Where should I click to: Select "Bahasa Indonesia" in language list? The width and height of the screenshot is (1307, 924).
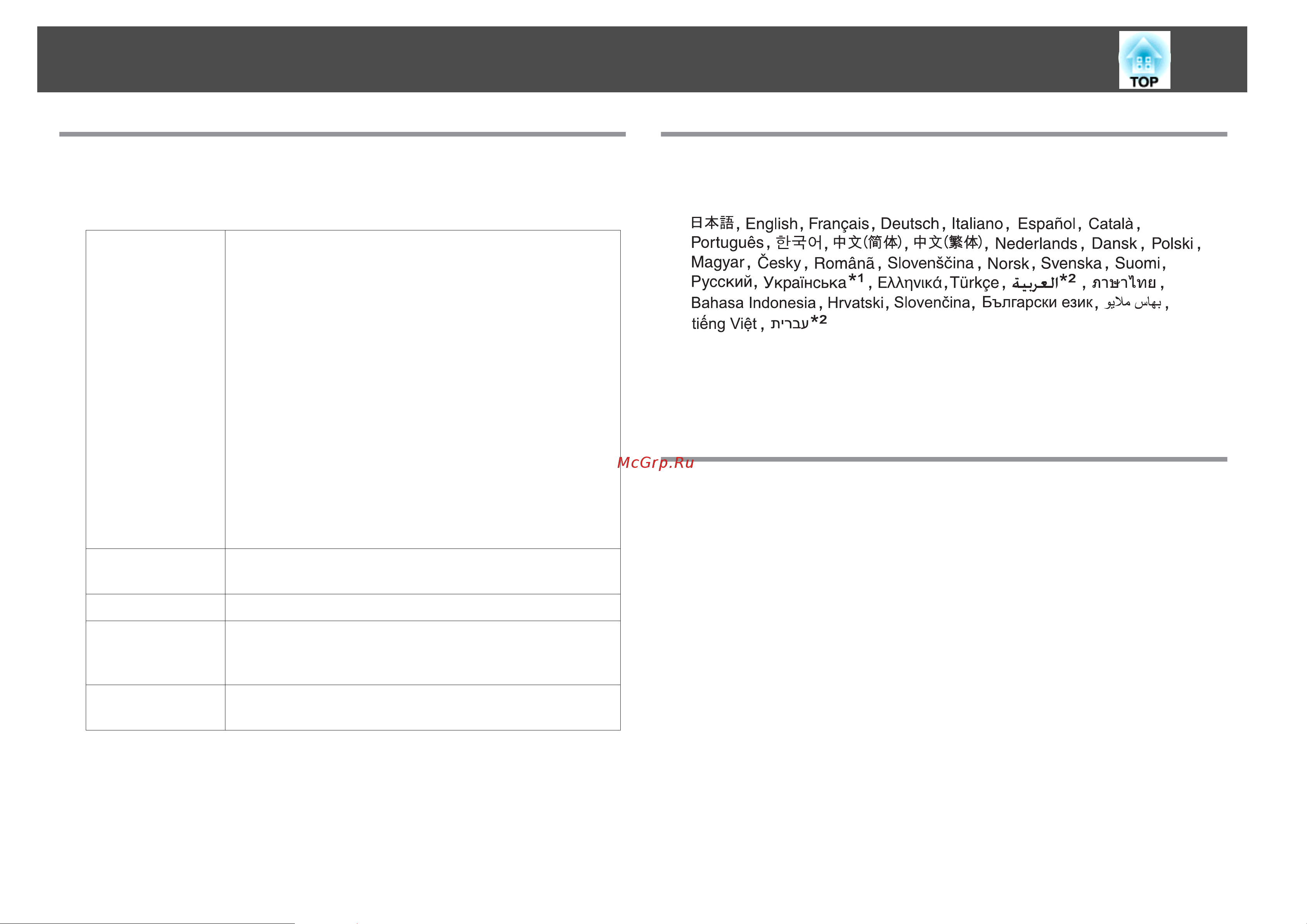(x=753, y=303)
